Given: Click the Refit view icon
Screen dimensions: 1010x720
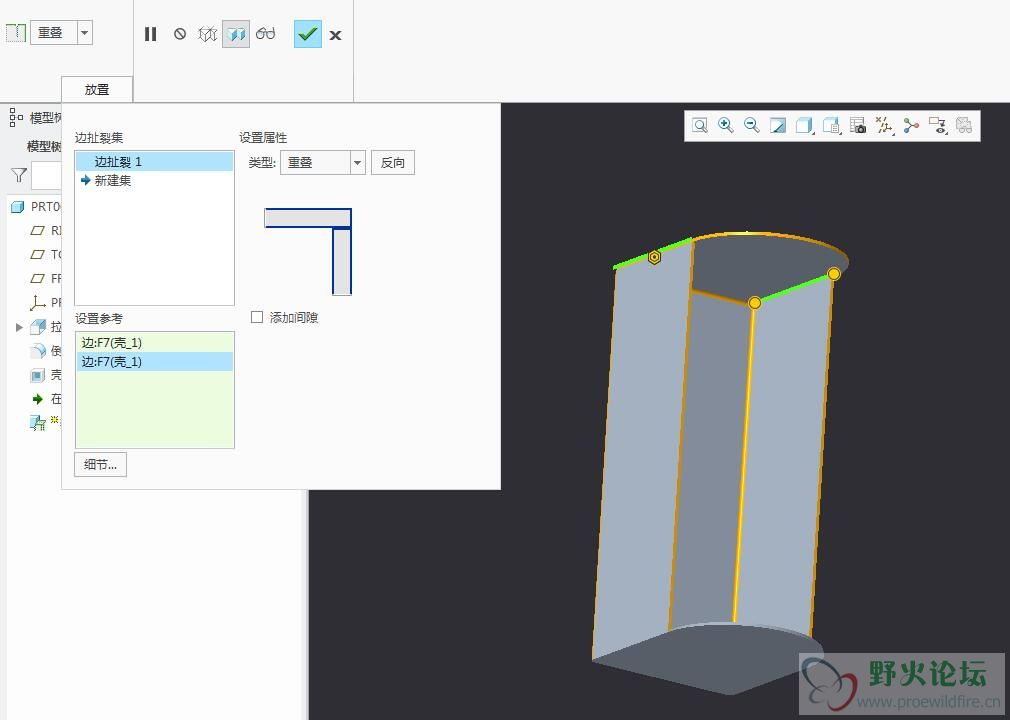Looking at the screenshot, I should [x=700, y=126].
